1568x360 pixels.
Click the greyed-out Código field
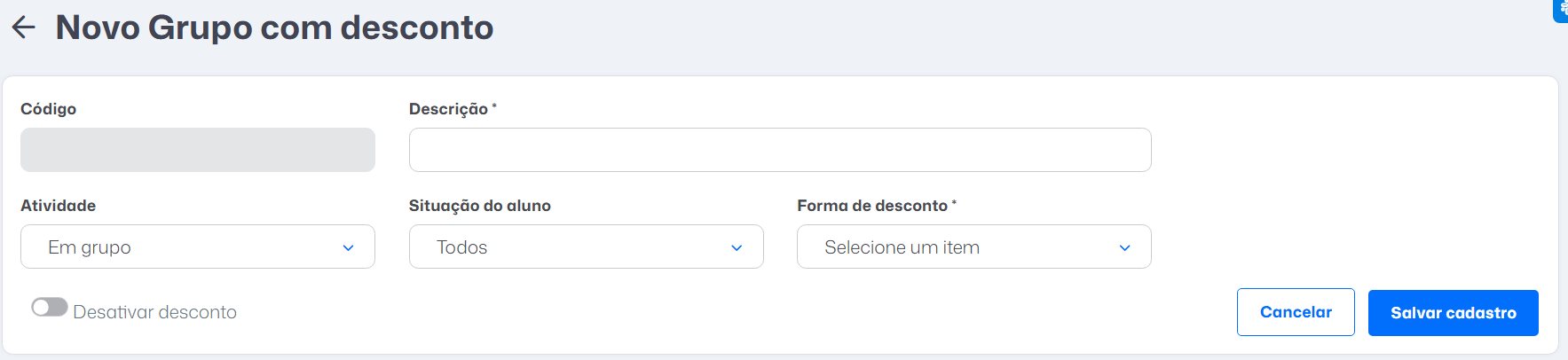[198, 150]
